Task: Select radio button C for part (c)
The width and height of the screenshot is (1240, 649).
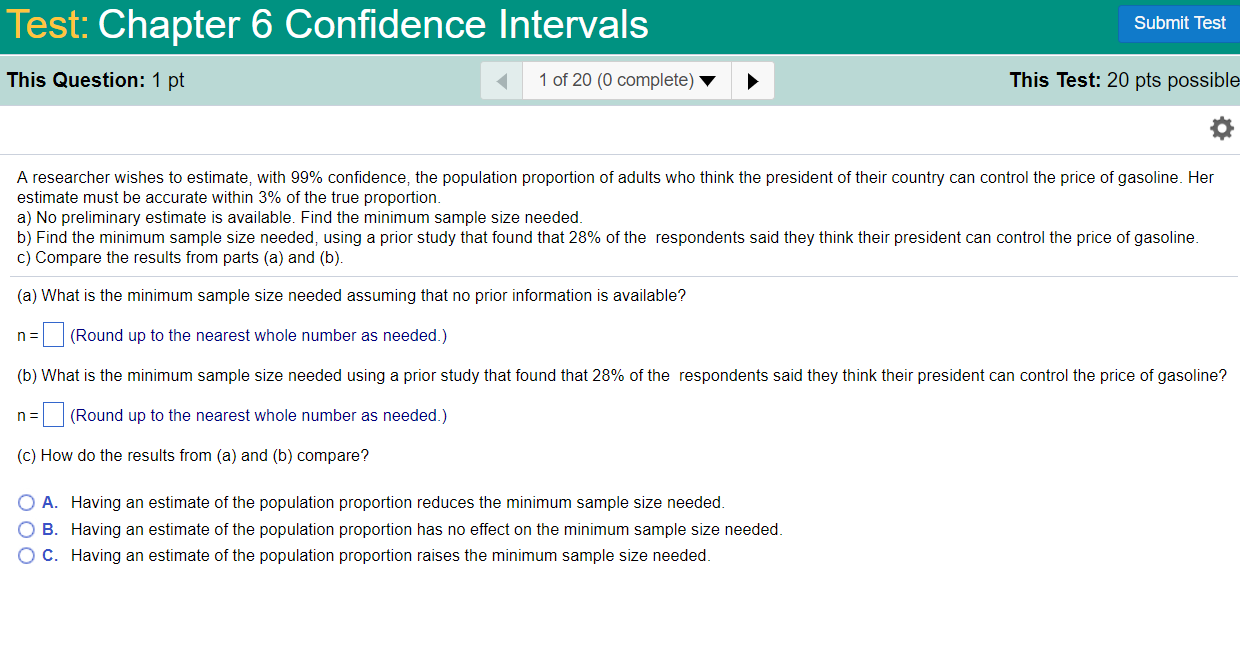Action: coord(27,555)
